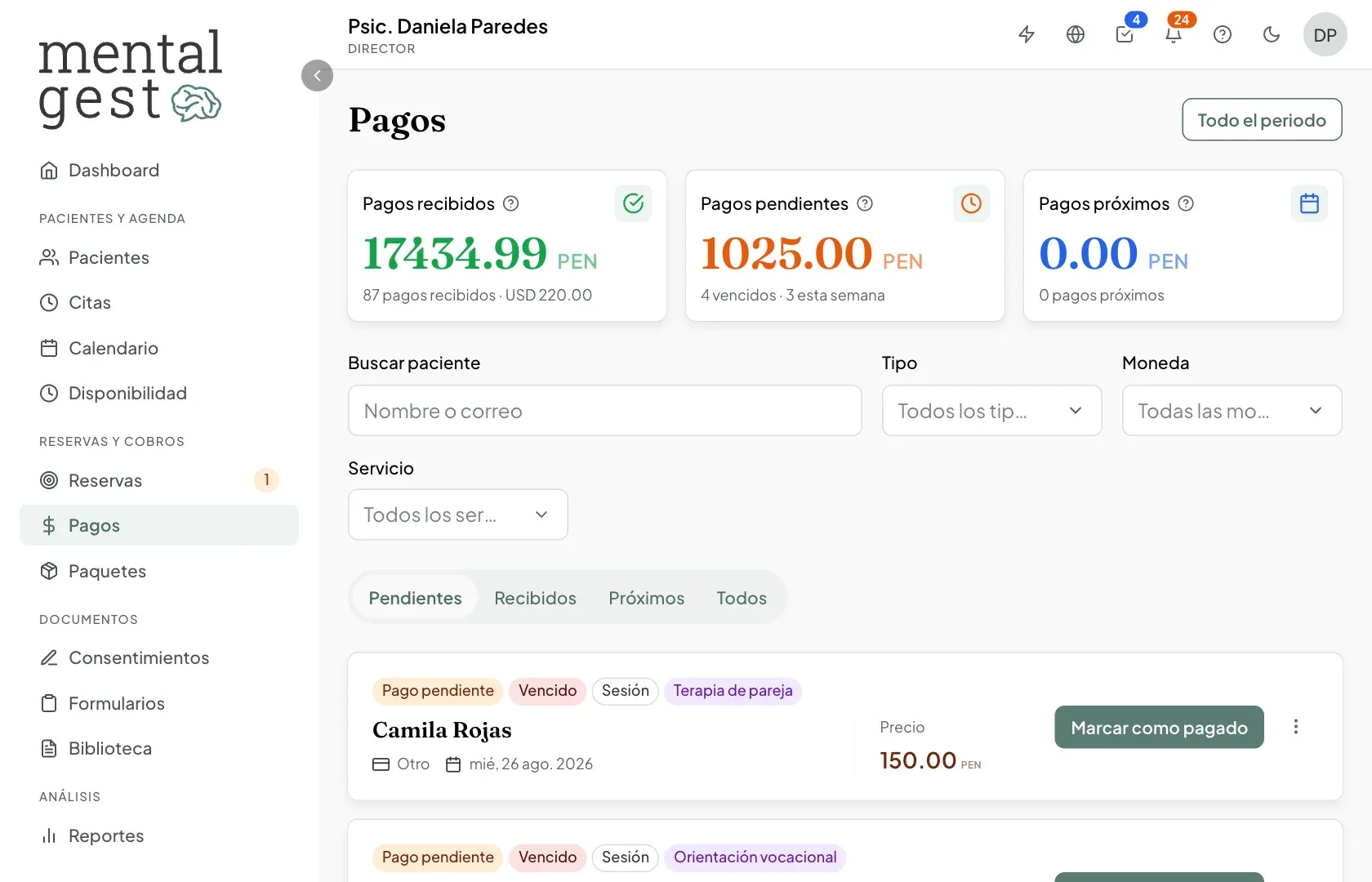Click the Vencido tag on Camila Rojas card
Screen dimensions: 1372x882
(x=547, y=691)
